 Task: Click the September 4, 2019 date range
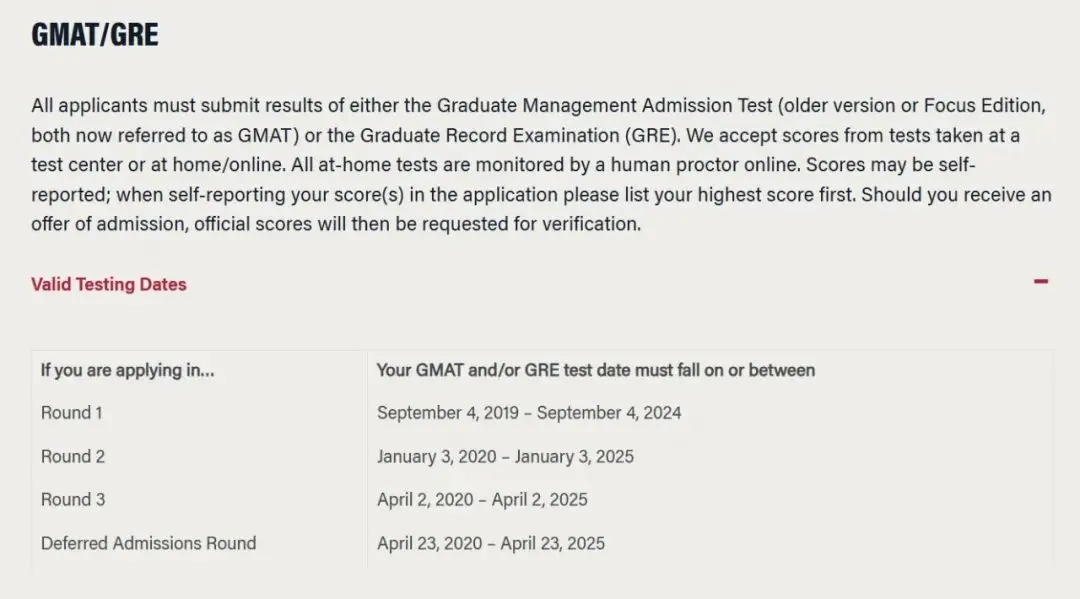(x=529, y=412)
